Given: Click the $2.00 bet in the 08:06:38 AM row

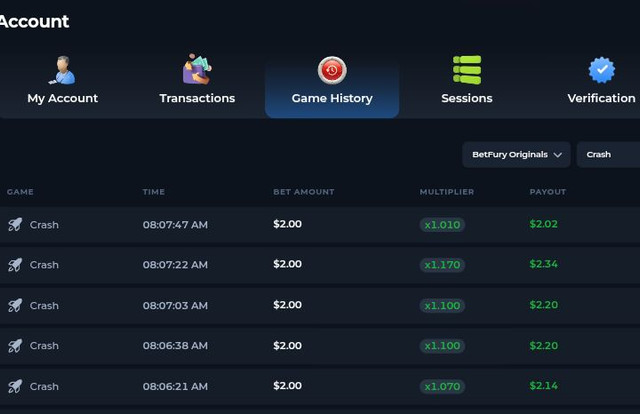Looking at the screenshot, I should [287, 345].
